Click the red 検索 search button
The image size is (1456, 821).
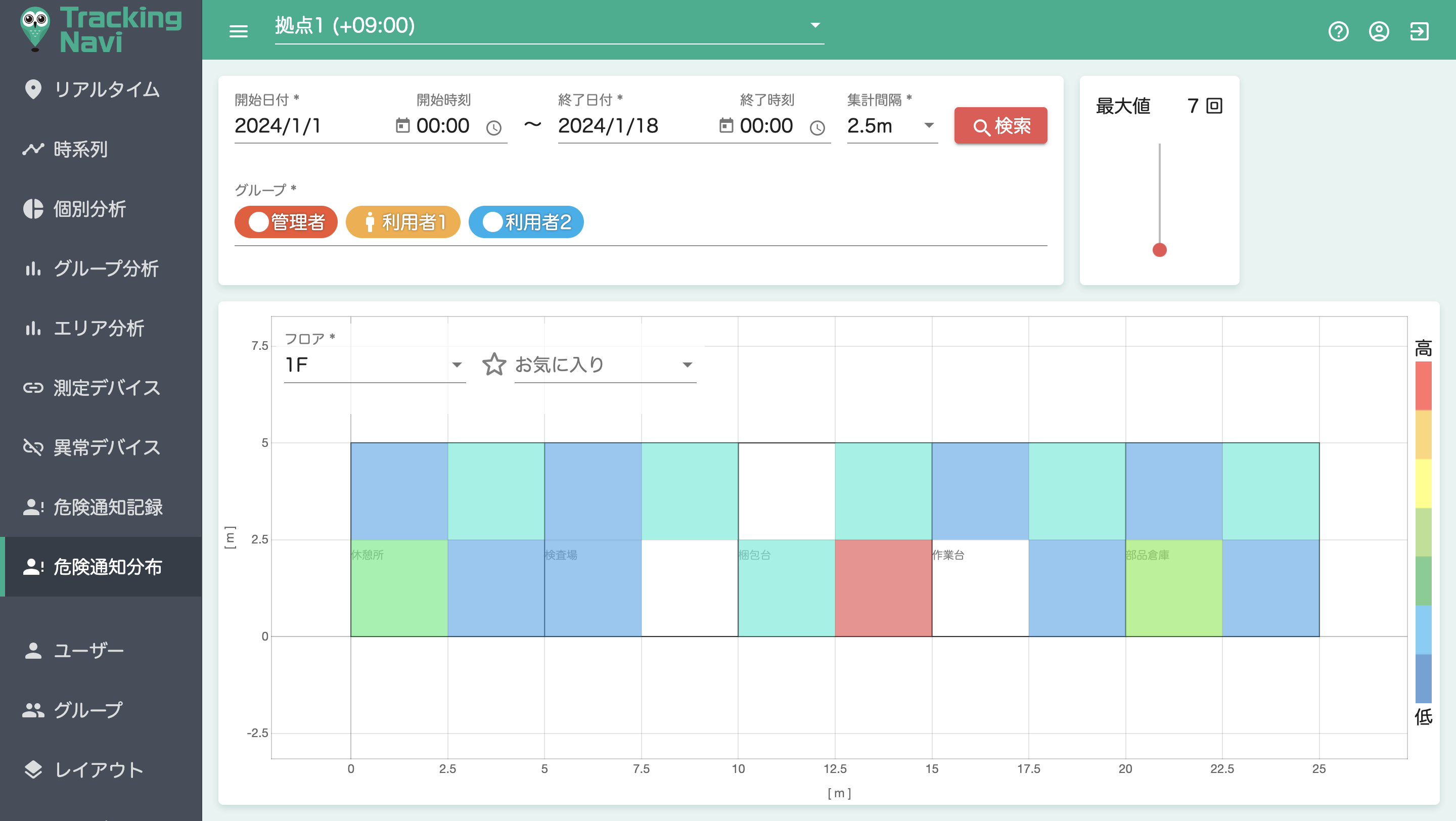tap(1000, 125)
